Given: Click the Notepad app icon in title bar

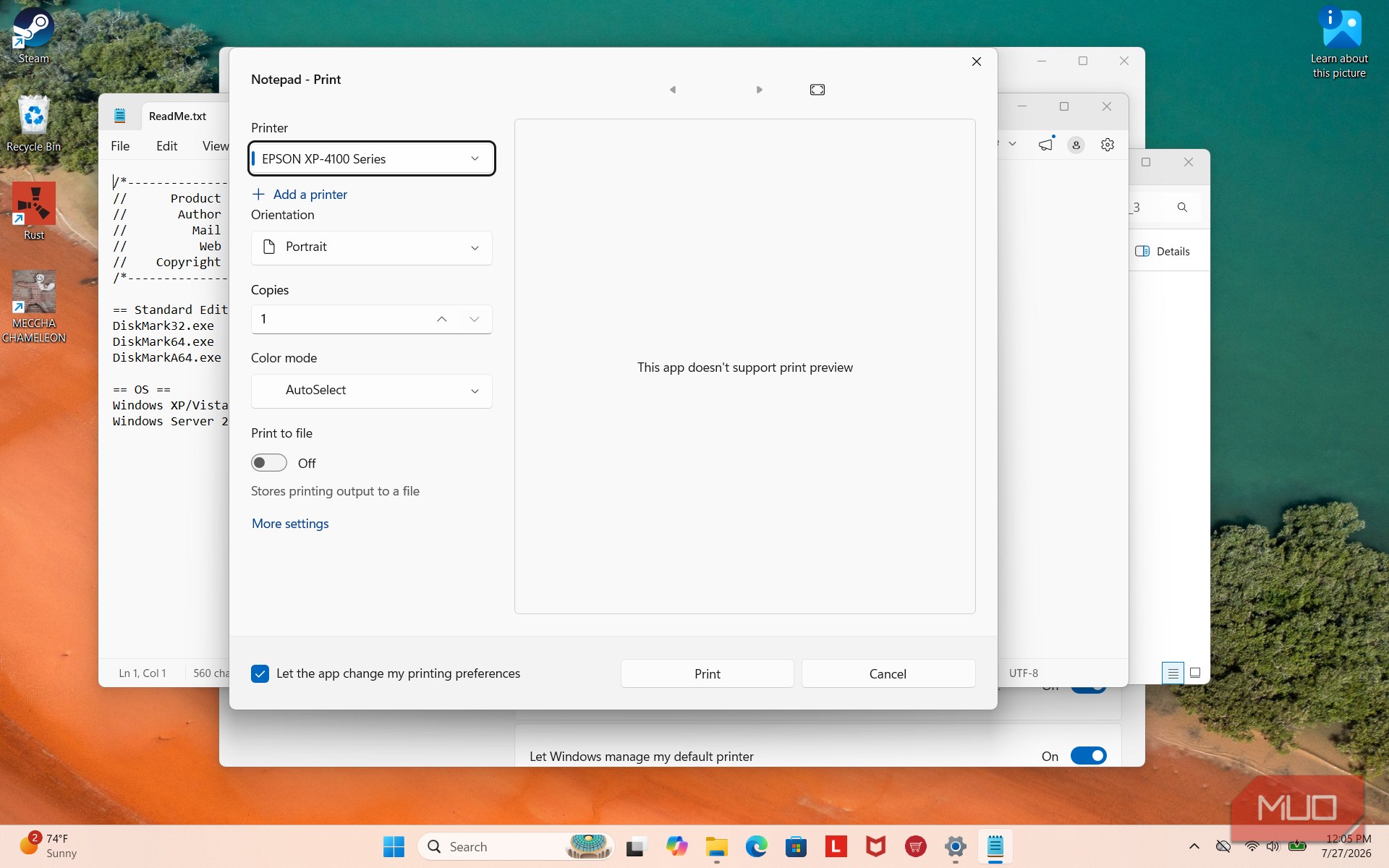Looking at the screenshot, I should (120, 115).
